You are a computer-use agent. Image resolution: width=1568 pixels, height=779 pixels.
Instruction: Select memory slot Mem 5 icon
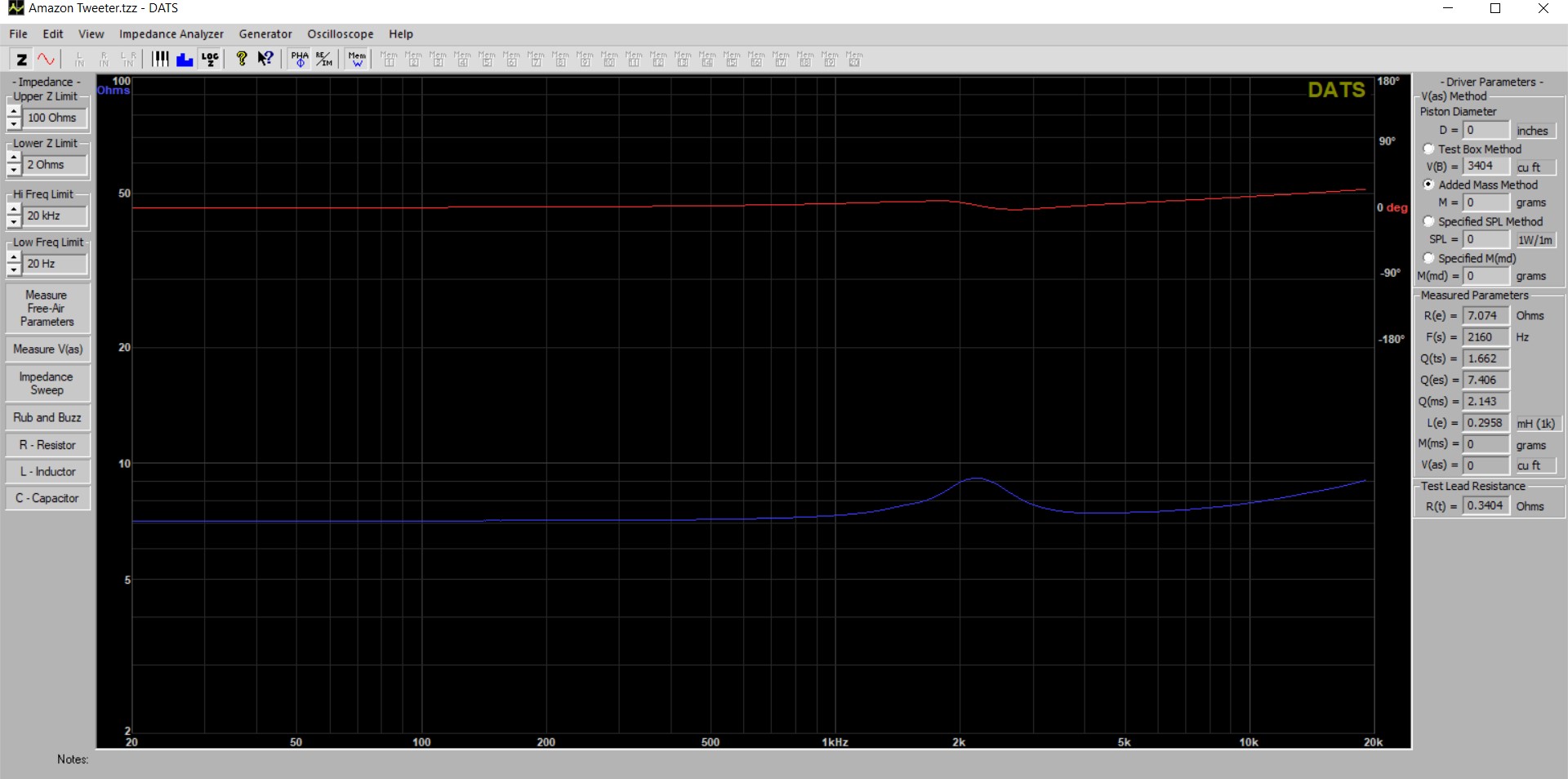coord(487,59)
